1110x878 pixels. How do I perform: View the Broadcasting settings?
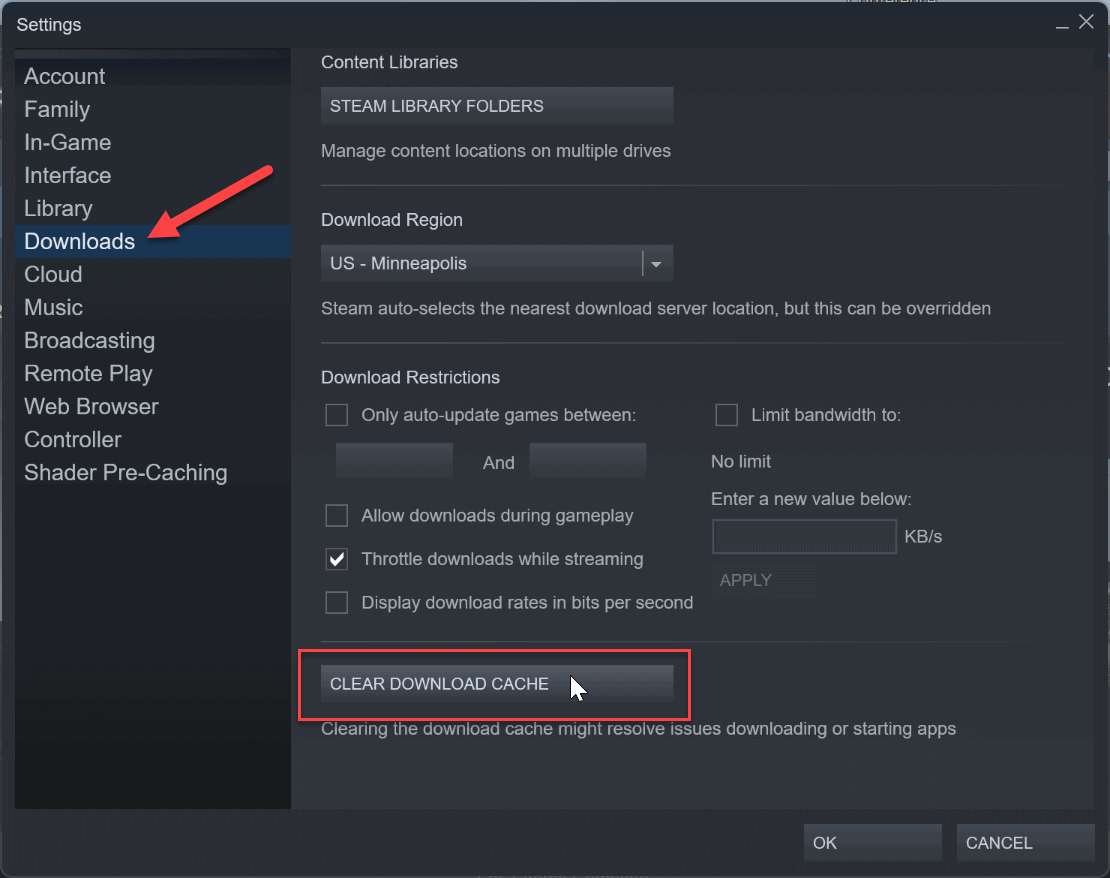click(89, 340)
